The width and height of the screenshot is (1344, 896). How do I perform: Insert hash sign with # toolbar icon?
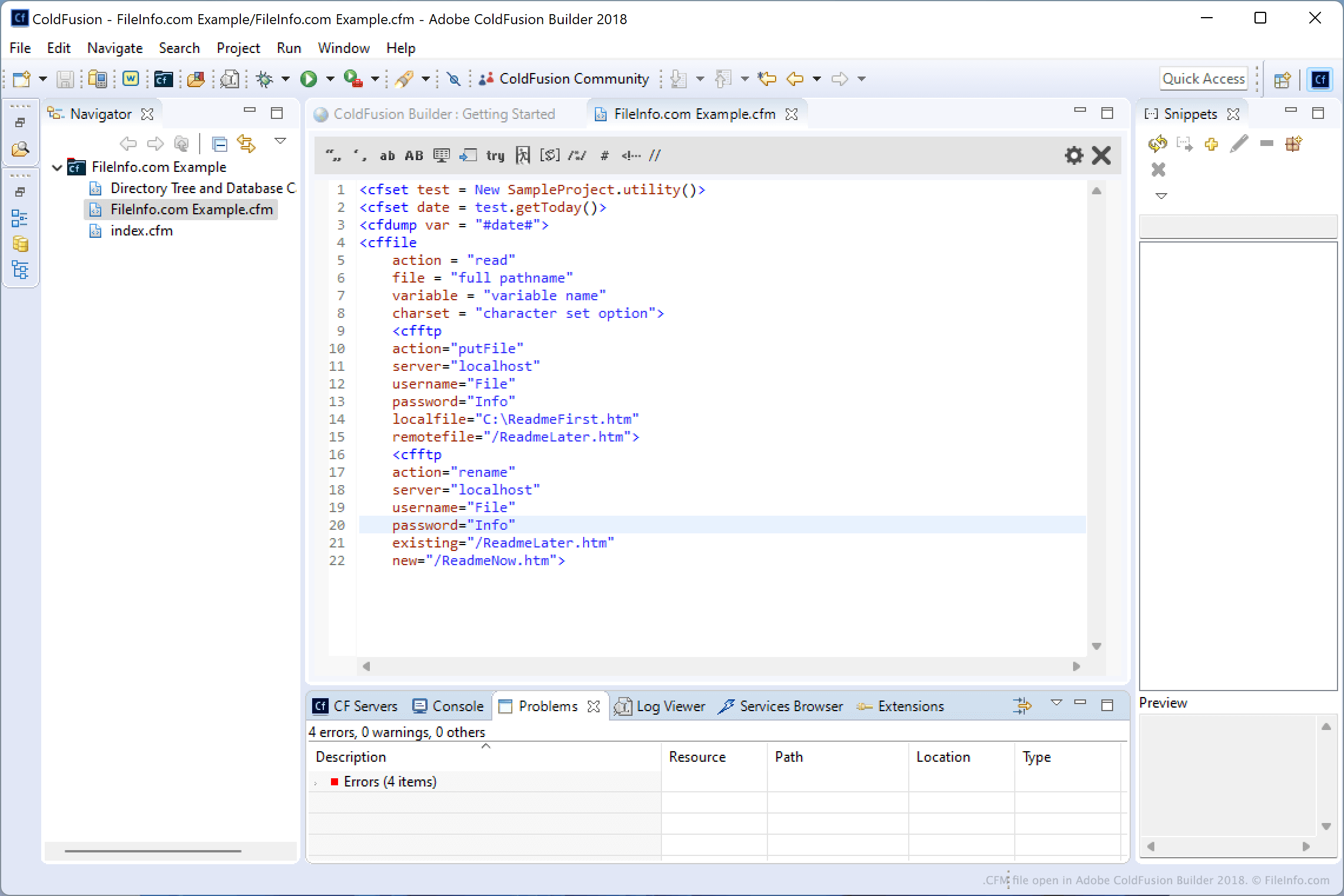point(604,156)
